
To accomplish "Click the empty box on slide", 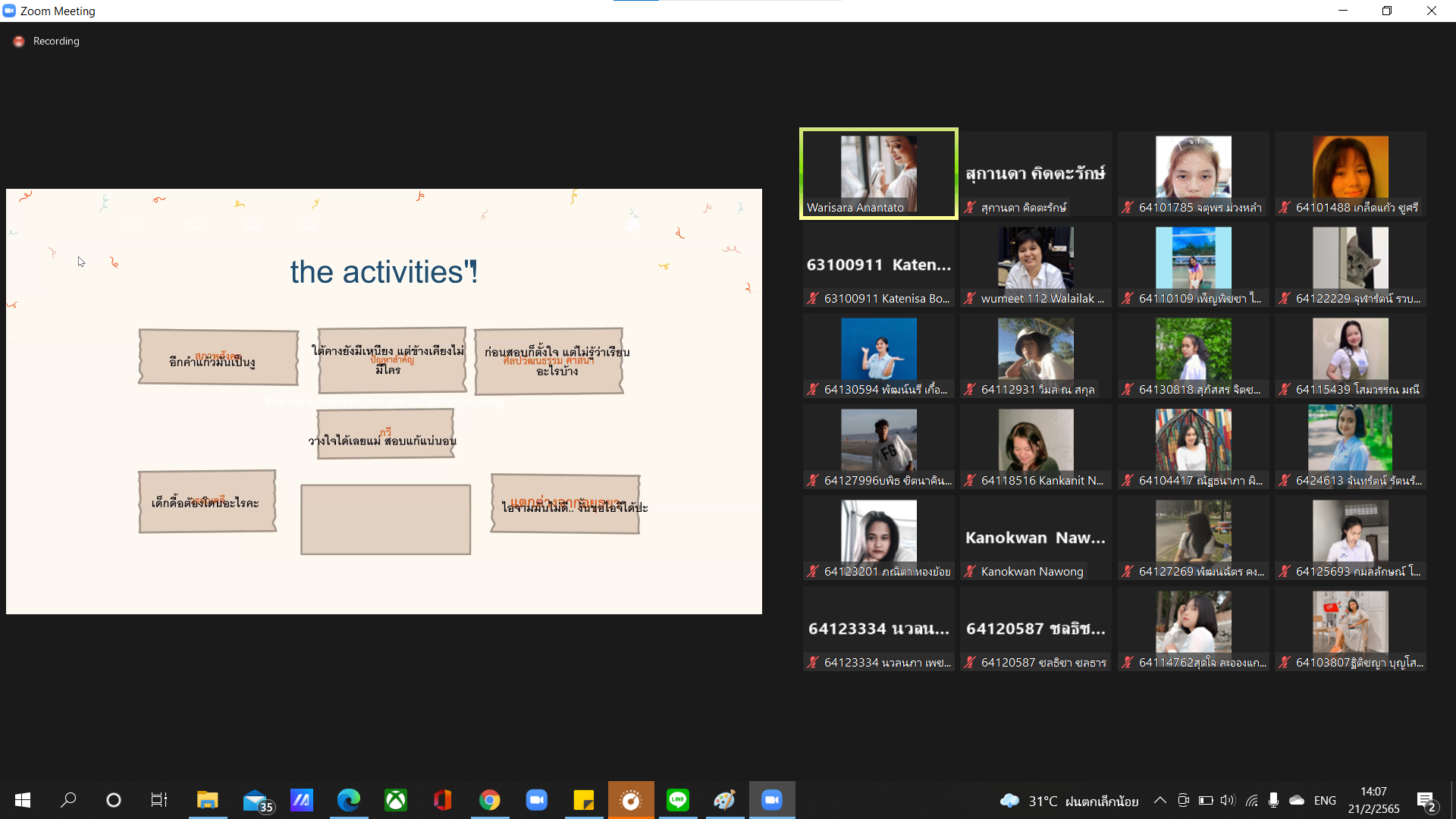I will pos(385,520).
